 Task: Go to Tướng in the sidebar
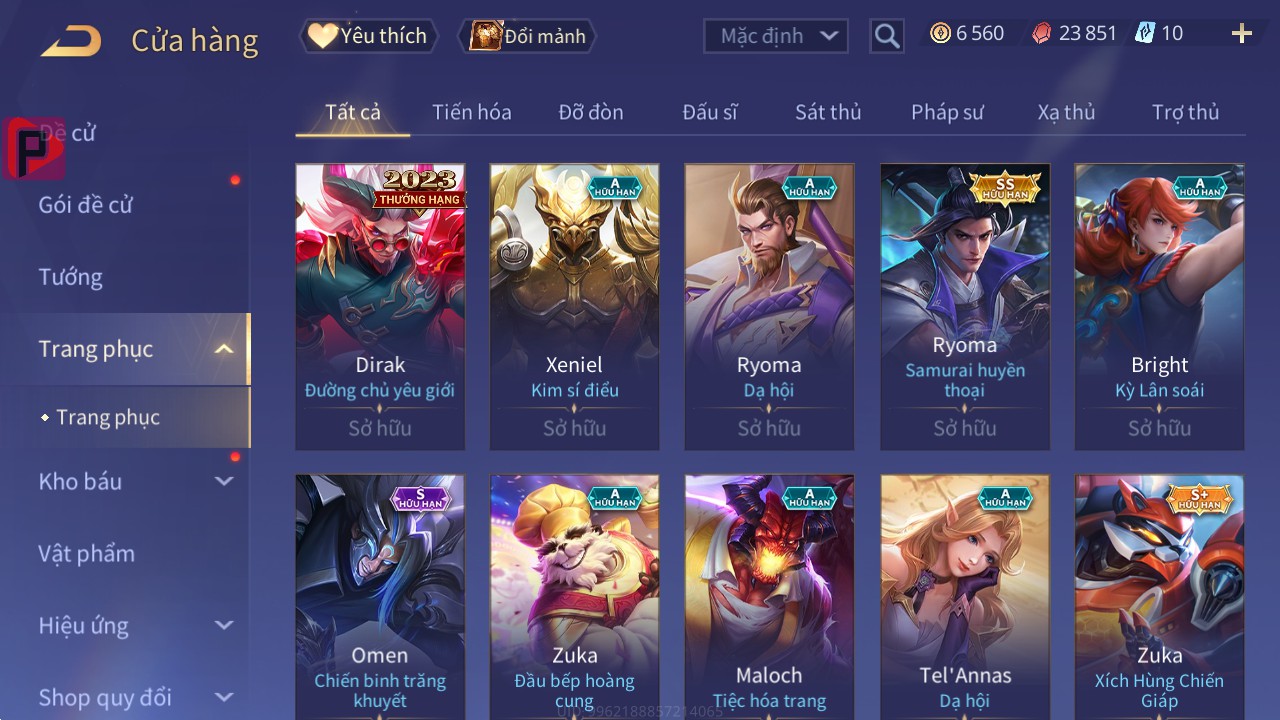click(x=71, y=277)
